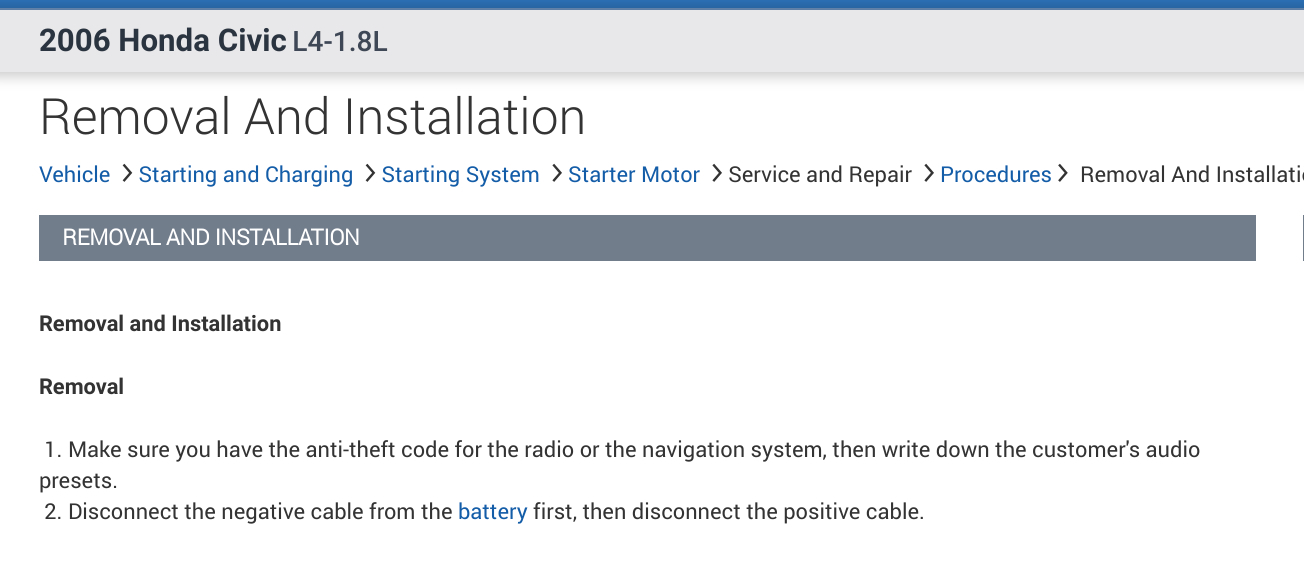Open the Procedures breadcrumb link
The image size is (1304, 569).
[995, 175]
